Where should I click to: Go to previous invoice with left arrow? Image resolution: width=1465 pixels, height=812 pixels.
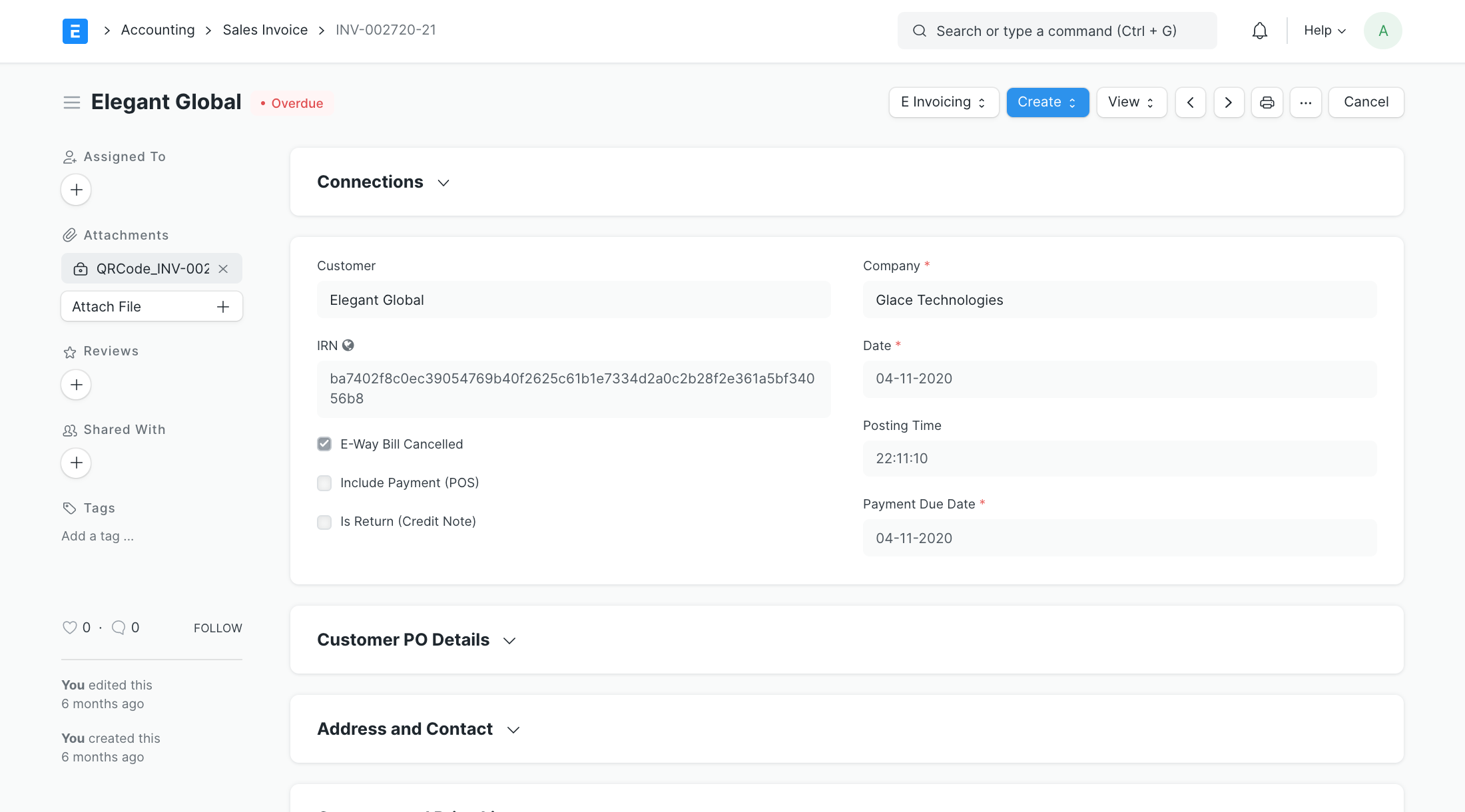click(1190, 102)
